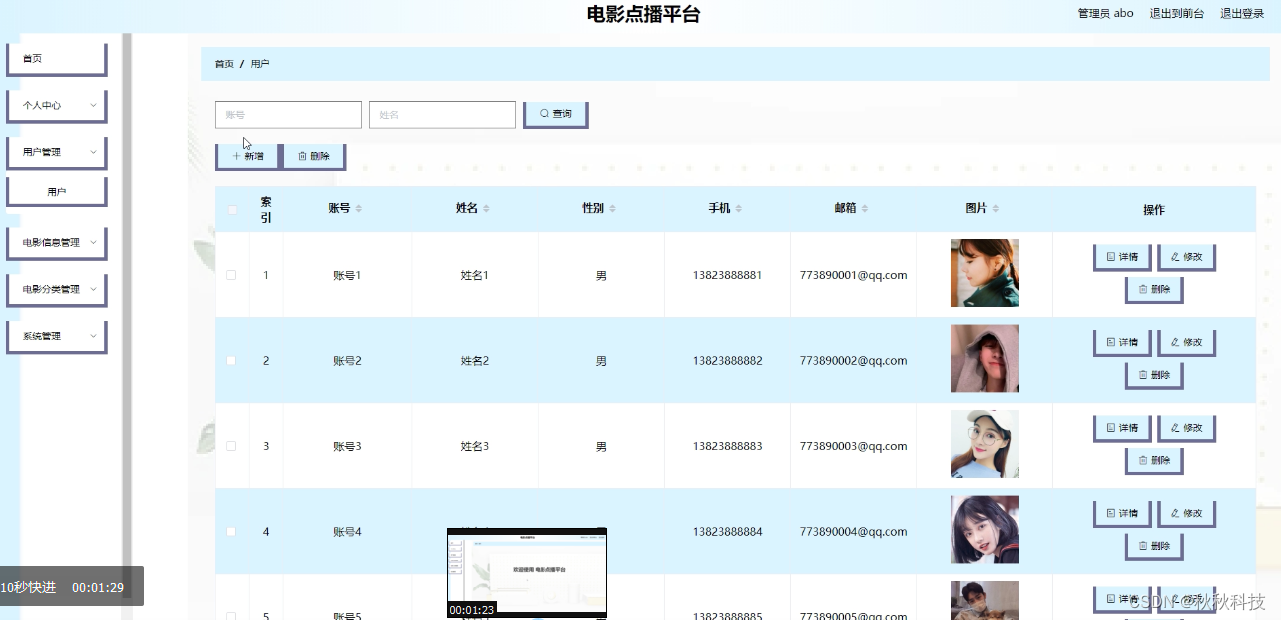Focus the 姓名 search input field
Screen dimensions: 1281x620
442,115
